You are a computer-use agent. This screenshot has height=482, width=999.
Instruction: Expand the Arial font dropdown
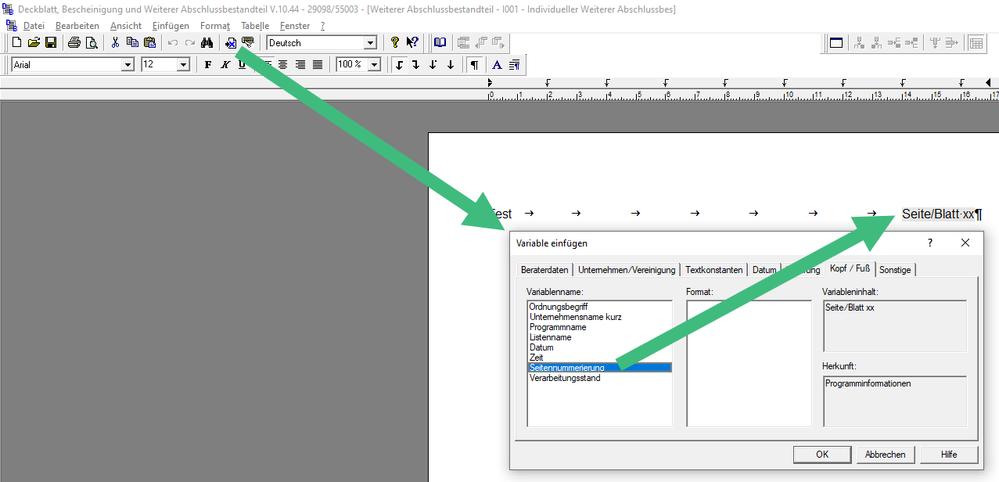tap(127, 65)
